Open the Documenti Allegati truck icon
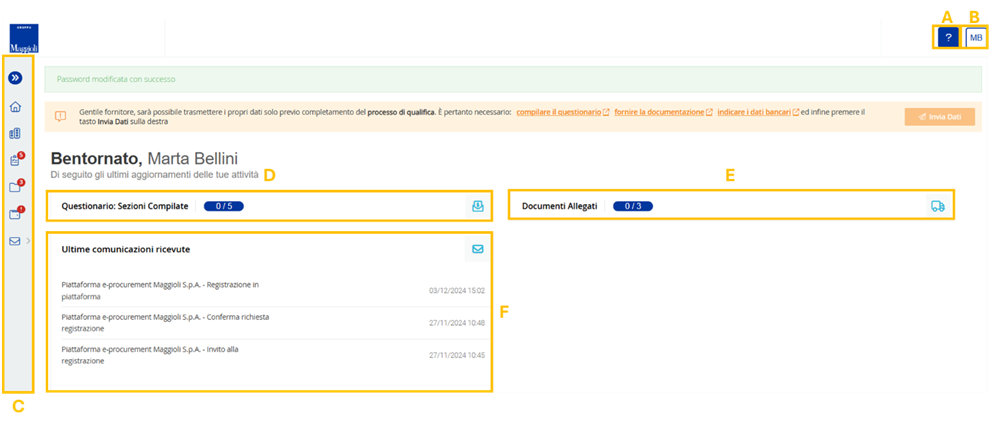Screen dimensions: 992x429 tap(937, 206)
